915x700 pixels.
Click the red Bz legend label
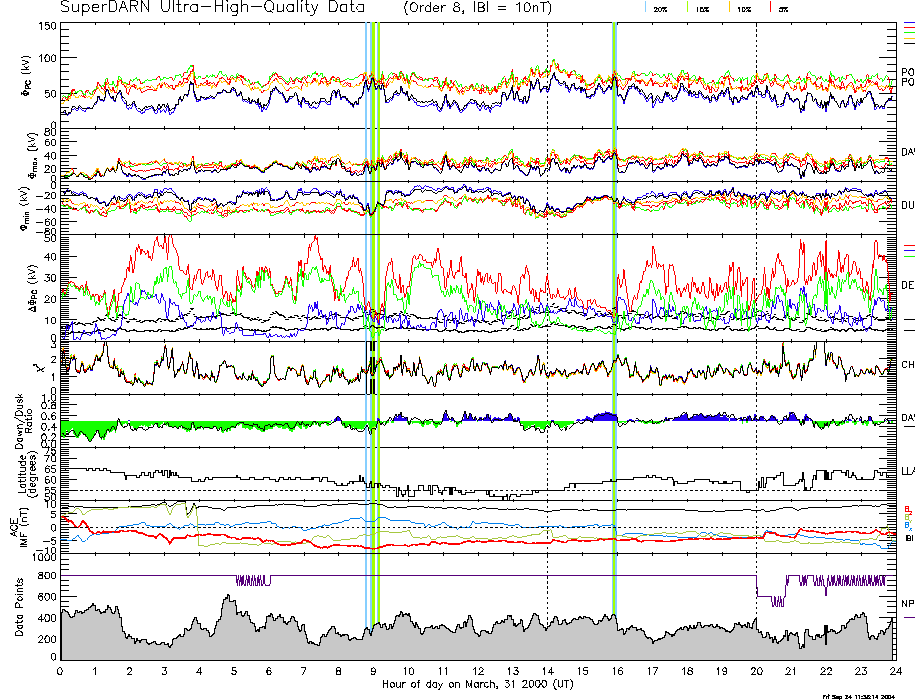907,510
